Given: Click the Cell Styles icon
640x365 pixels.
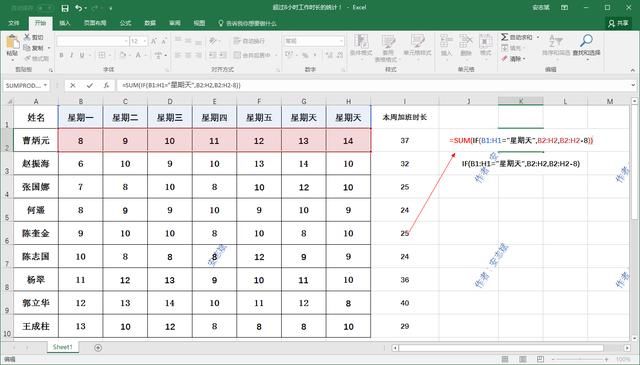Looking at the screenshot, I should click(x=418, y=42).
